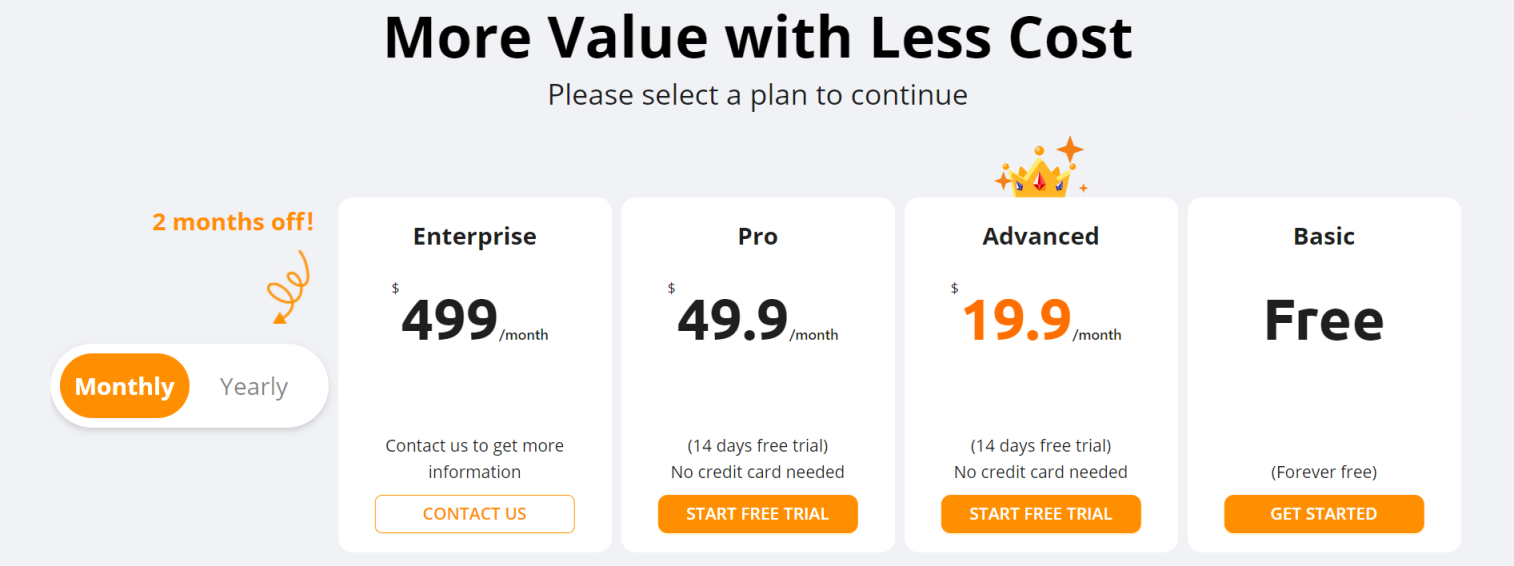
Task: Click the "Forever free" note
Action: [1323, 472]
